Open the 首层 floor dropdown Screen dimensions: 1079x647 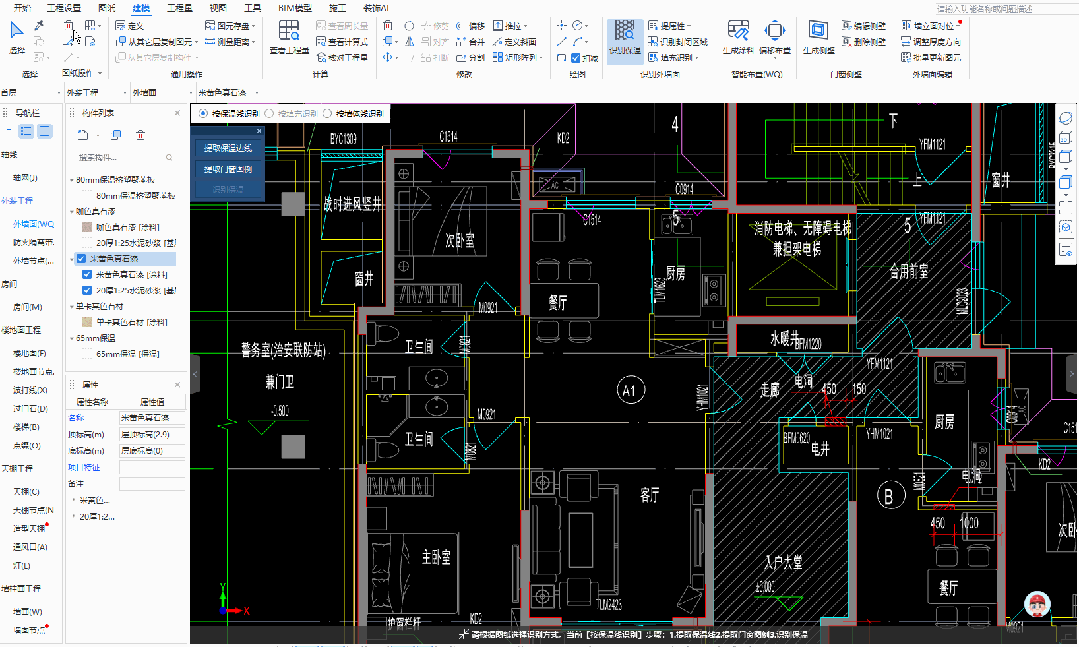[30, 92]
